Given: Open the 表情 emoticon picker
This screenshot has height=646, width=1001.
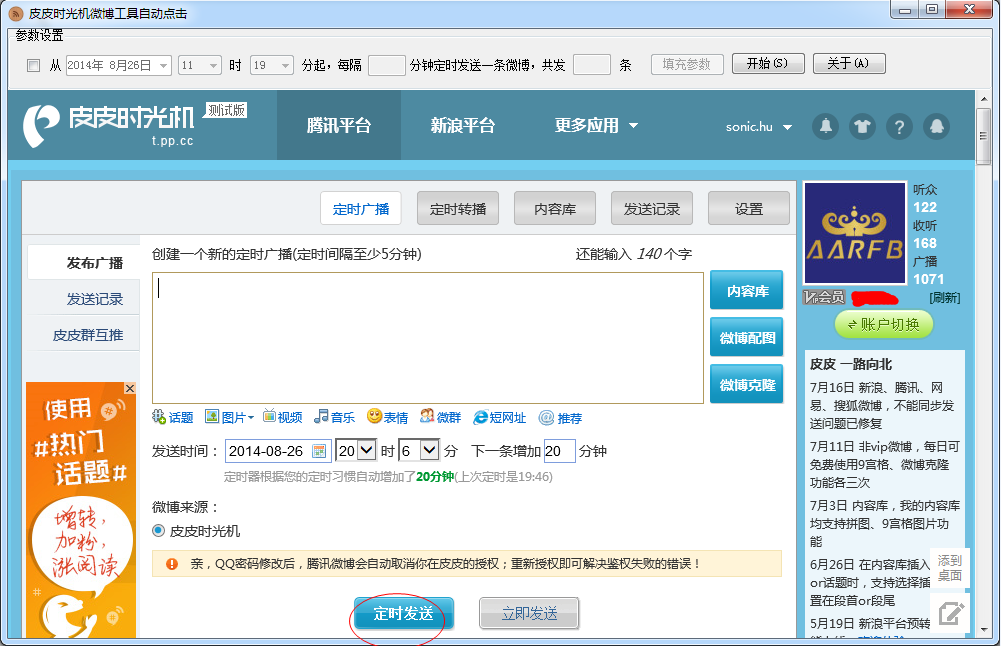Looking at the screenshot, I should [x=388, y=417].
